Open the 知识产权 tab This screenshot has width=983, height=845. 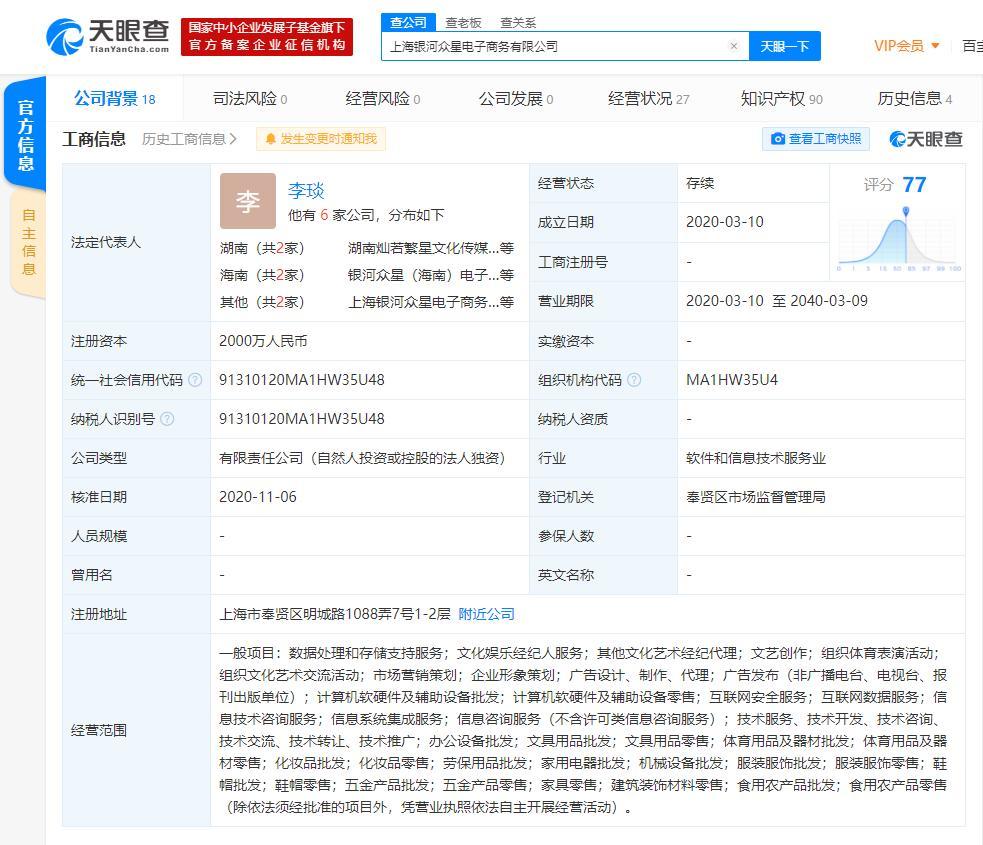pyautogui.click(x=781, y=98)
